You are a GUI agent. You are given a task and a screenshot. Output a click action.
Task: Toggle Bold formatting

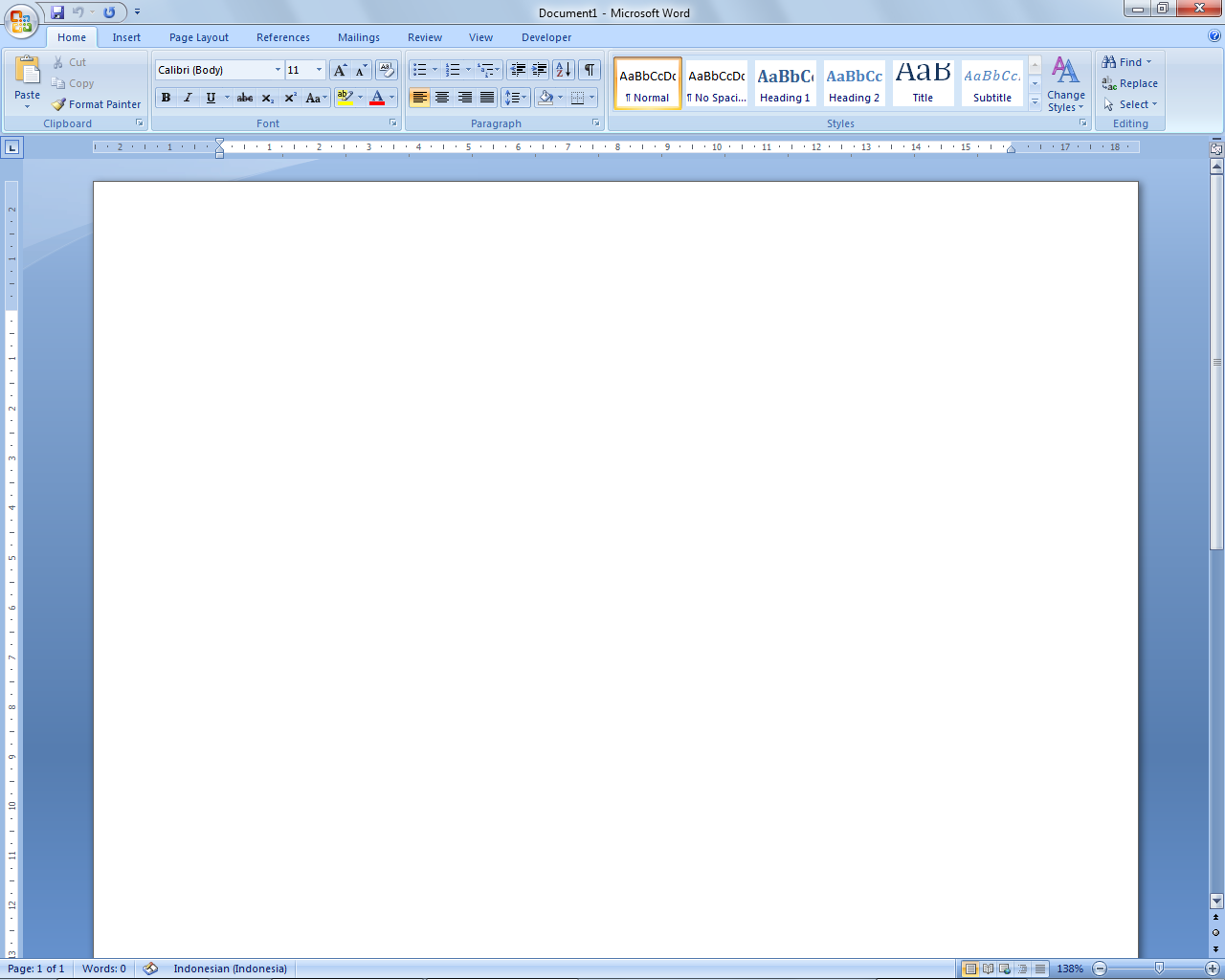click(166, 98)
